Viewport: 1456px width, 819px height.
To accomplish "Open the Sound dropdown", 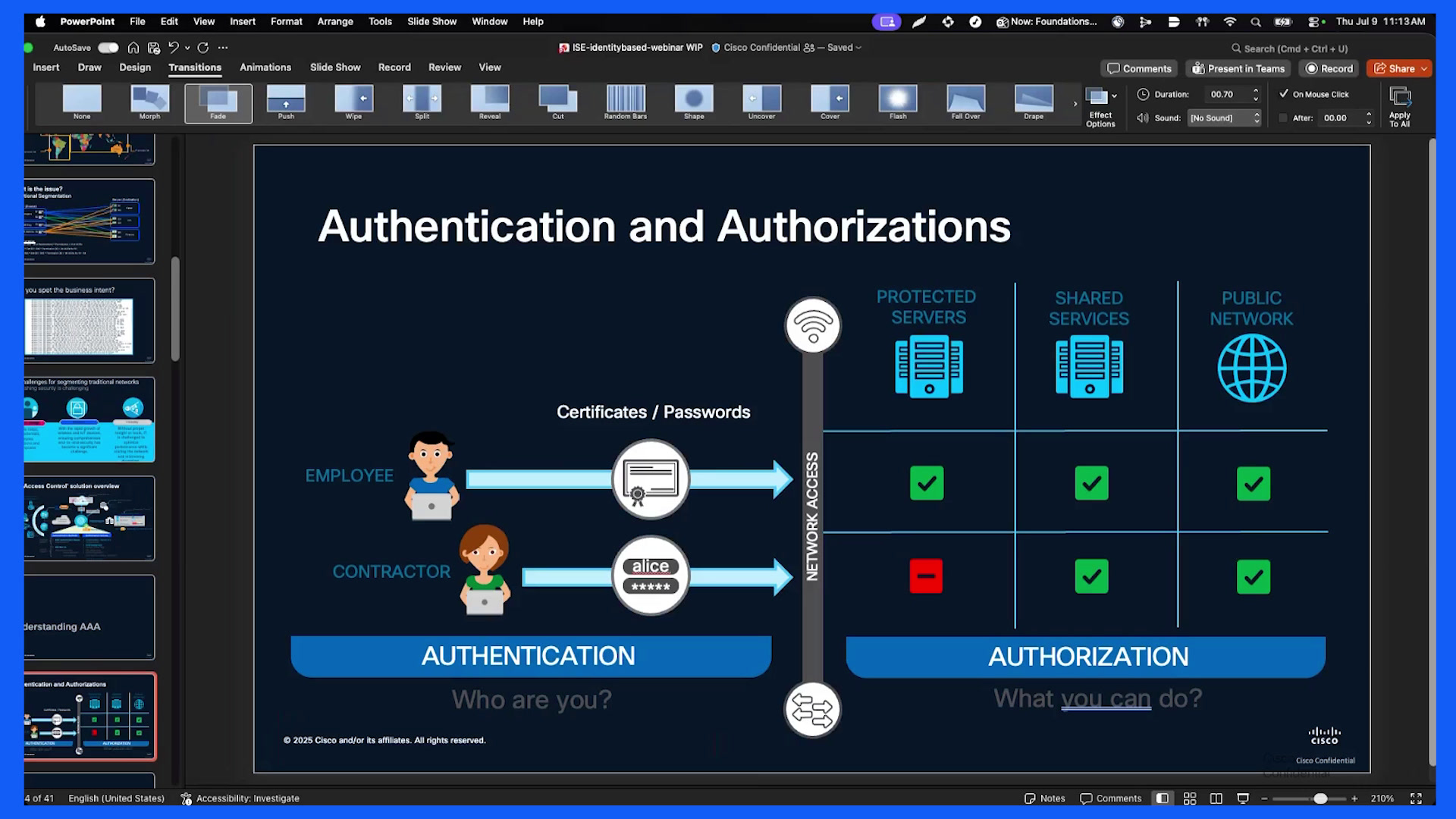I will (1224, 118).
